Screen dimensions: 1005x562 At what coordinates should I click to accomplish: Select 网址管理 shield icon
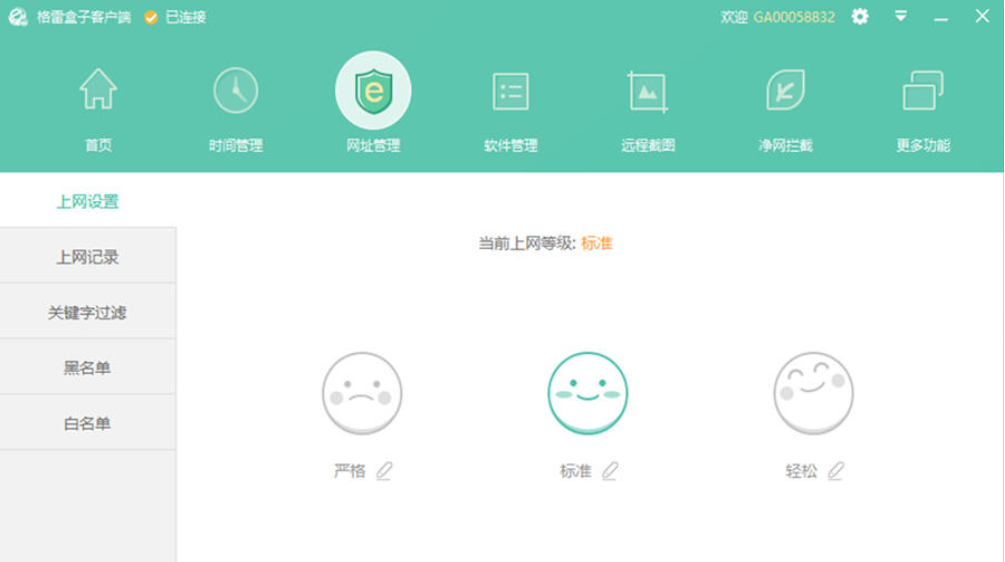coord(373,90)
